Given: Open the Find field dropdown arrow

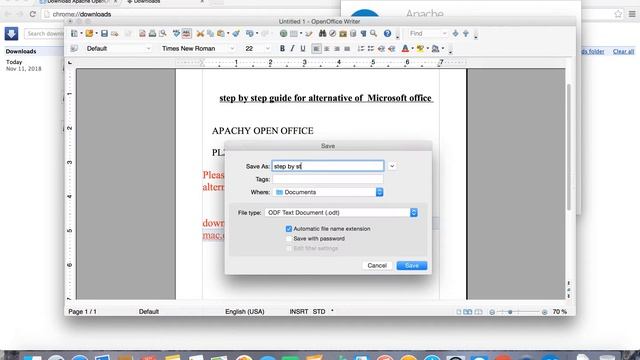Looking at the screenshot, I should coord(444,33).
